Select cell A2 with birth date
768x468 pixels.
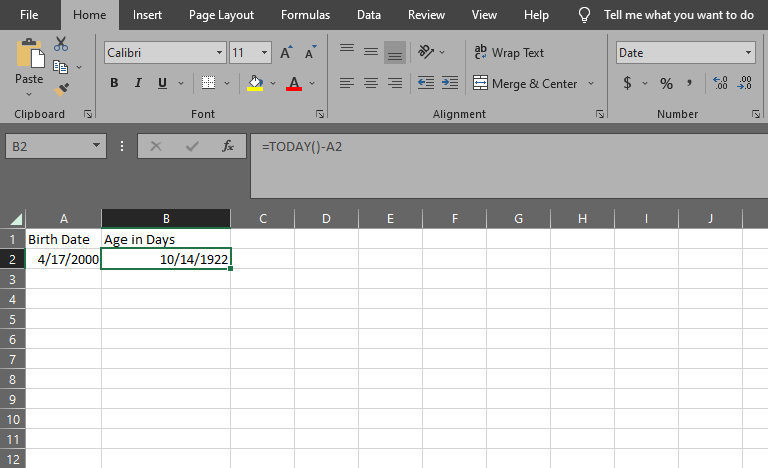tap(64, 259)
